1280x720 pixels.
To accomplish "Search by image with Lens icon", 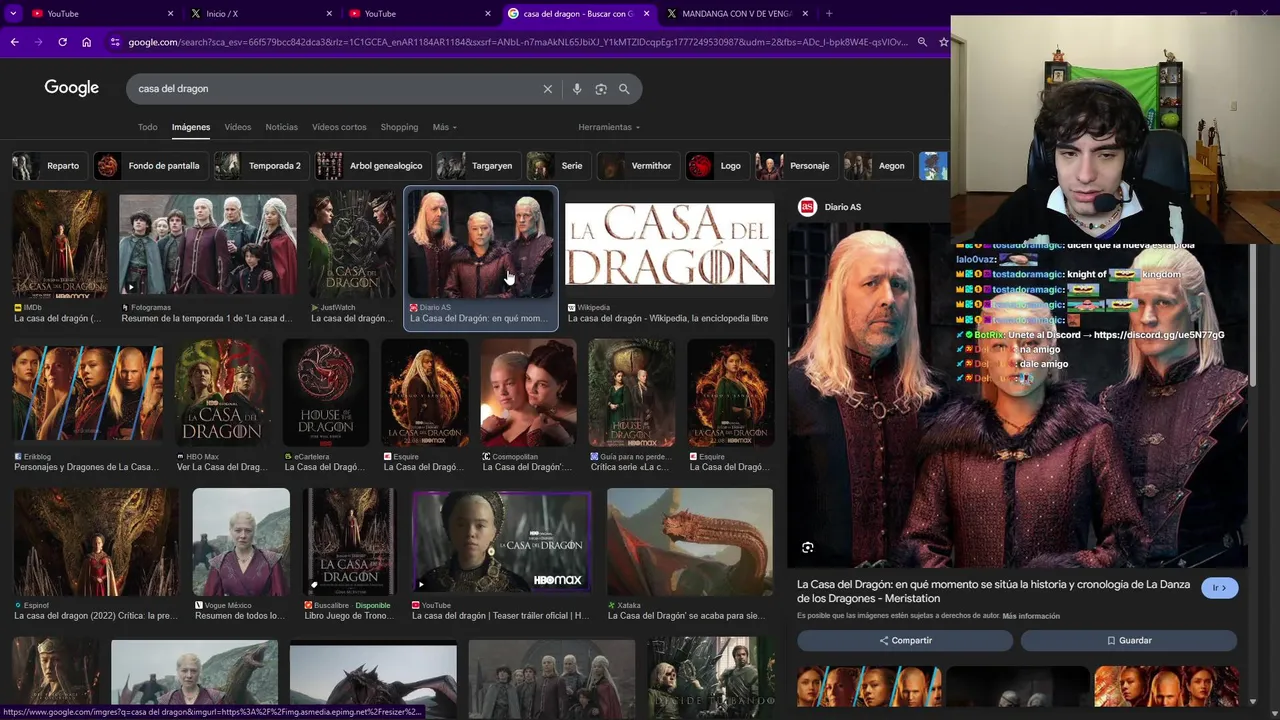I will [x=601, y=89].
